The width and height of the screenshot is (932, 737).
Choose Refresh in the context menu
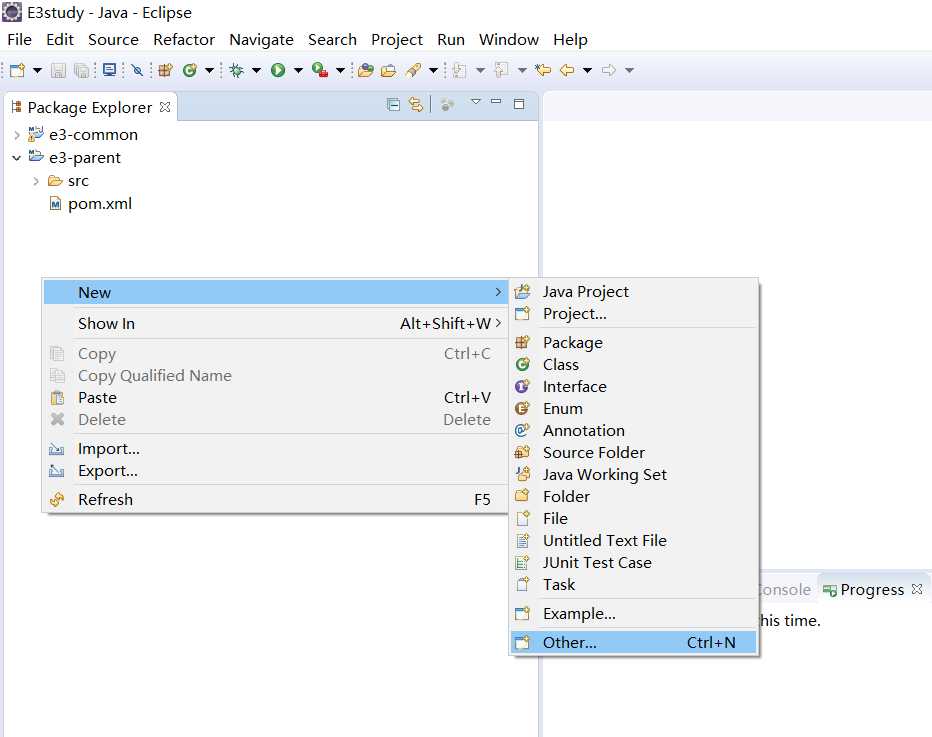tap(276, 500)
